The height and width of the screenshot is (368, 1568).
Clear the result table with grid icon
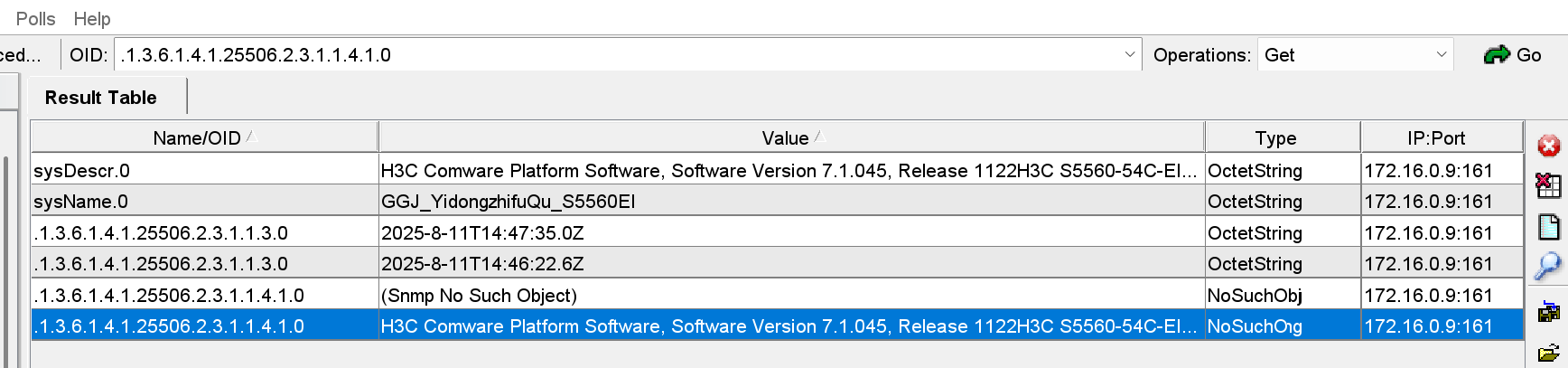tap(1548, 186)
